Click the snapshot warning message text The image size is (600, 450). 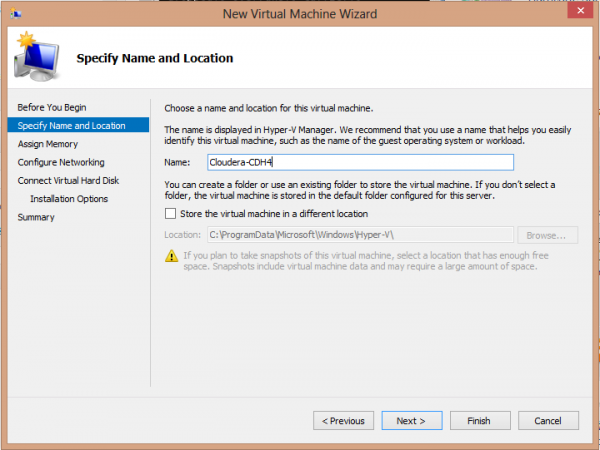366,261
